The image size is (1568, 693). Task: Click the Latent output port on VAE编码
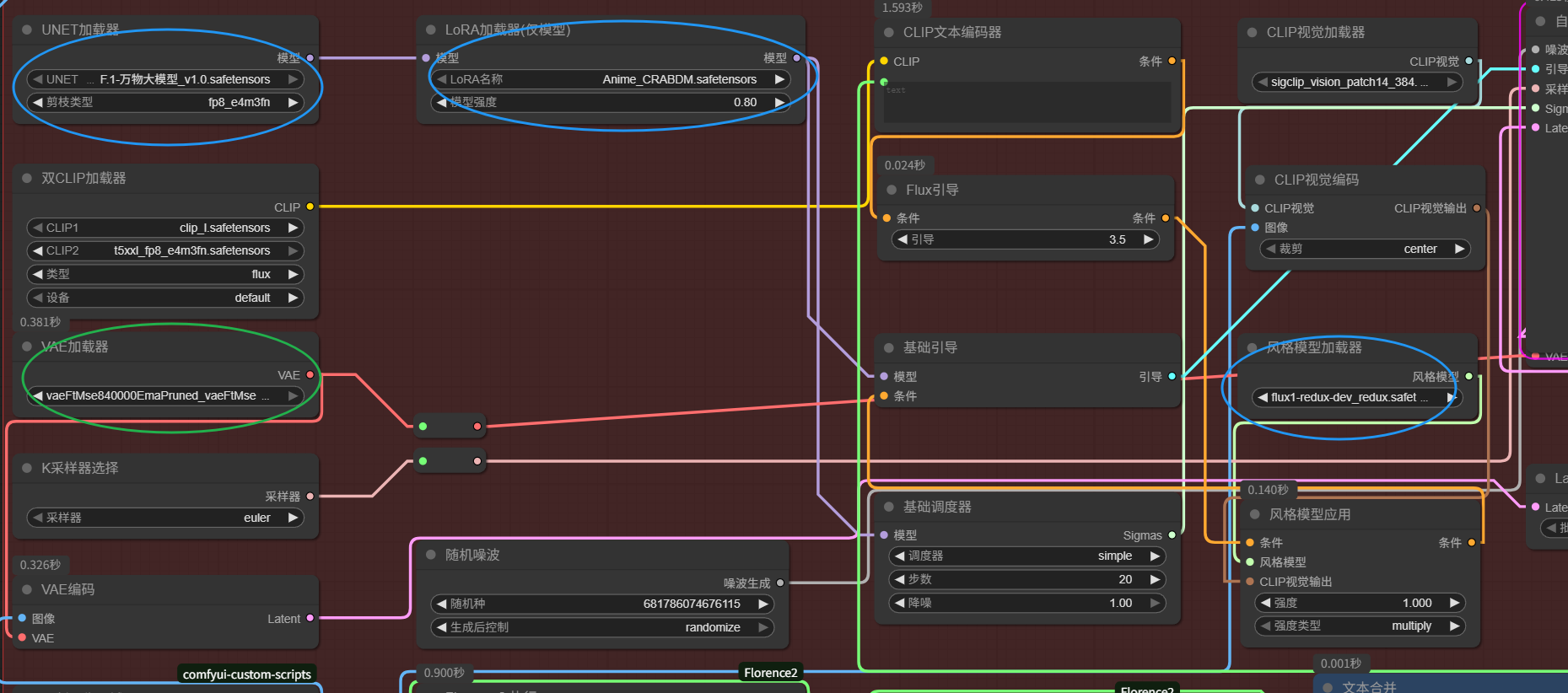pos(310,618)
